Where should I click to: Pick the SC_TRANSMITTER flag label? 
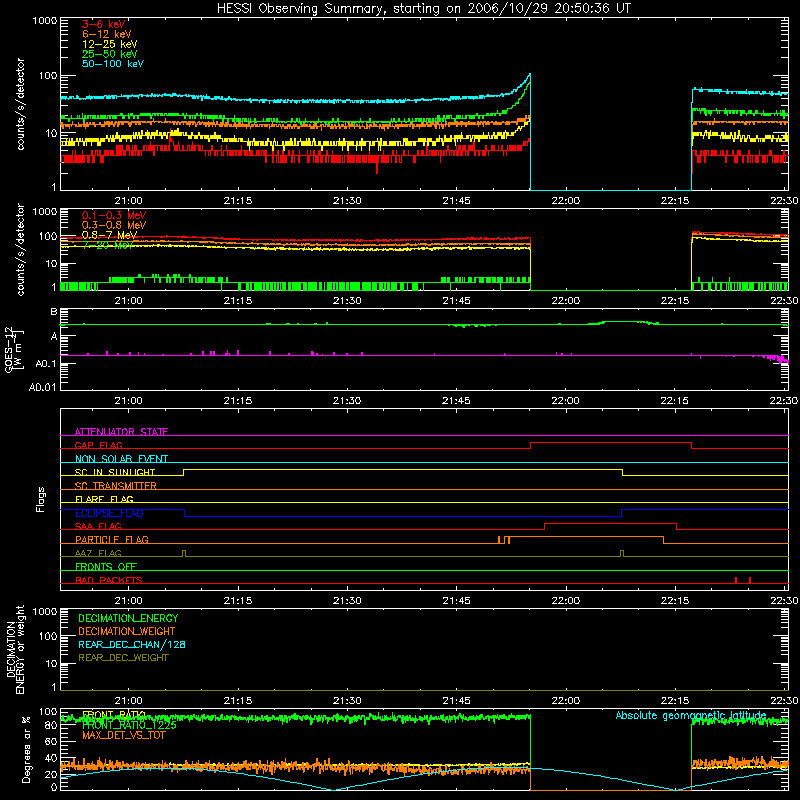point(116,485)
